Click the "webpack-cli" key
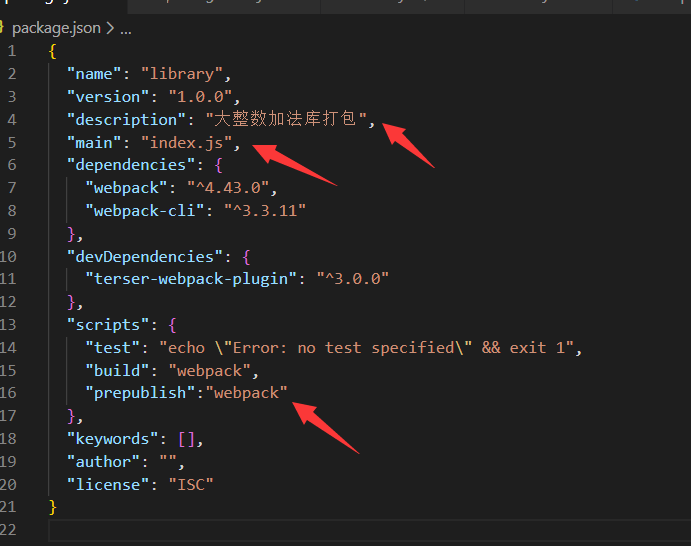This screenshot has height=546, width=691. tap(145, 211)
